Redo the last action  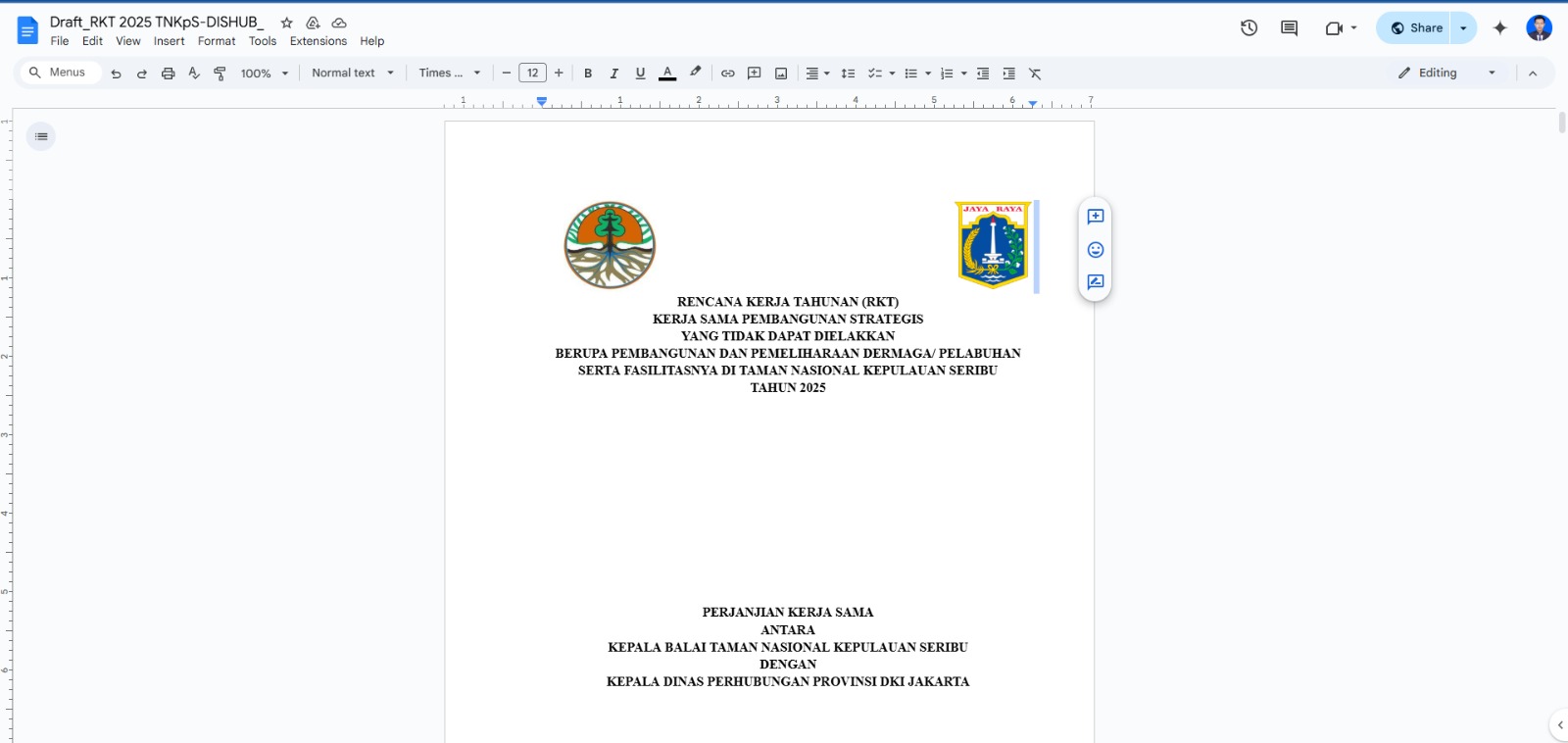point(141,74)
